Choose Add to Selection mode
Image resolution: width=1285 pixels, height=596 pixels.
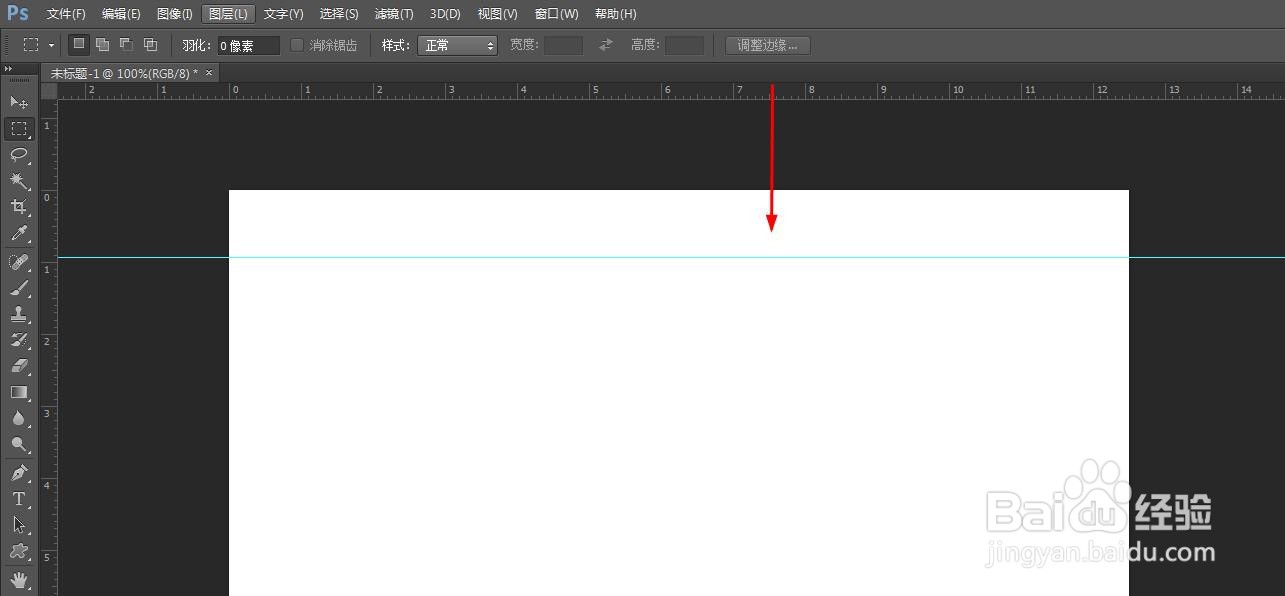[x=102, y=44]
